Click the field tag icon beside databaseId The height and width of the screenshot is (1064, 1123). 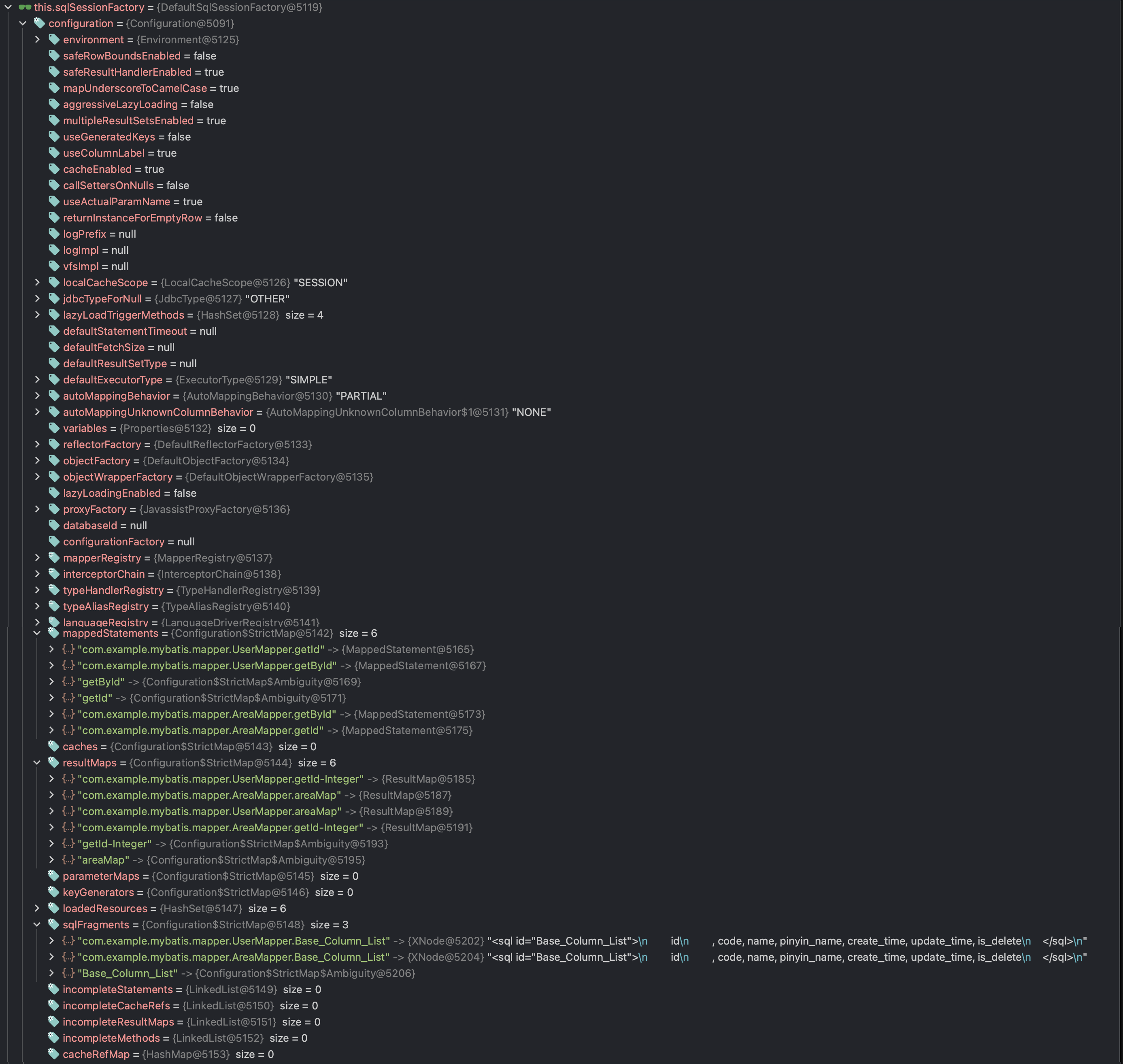[54, 525]
